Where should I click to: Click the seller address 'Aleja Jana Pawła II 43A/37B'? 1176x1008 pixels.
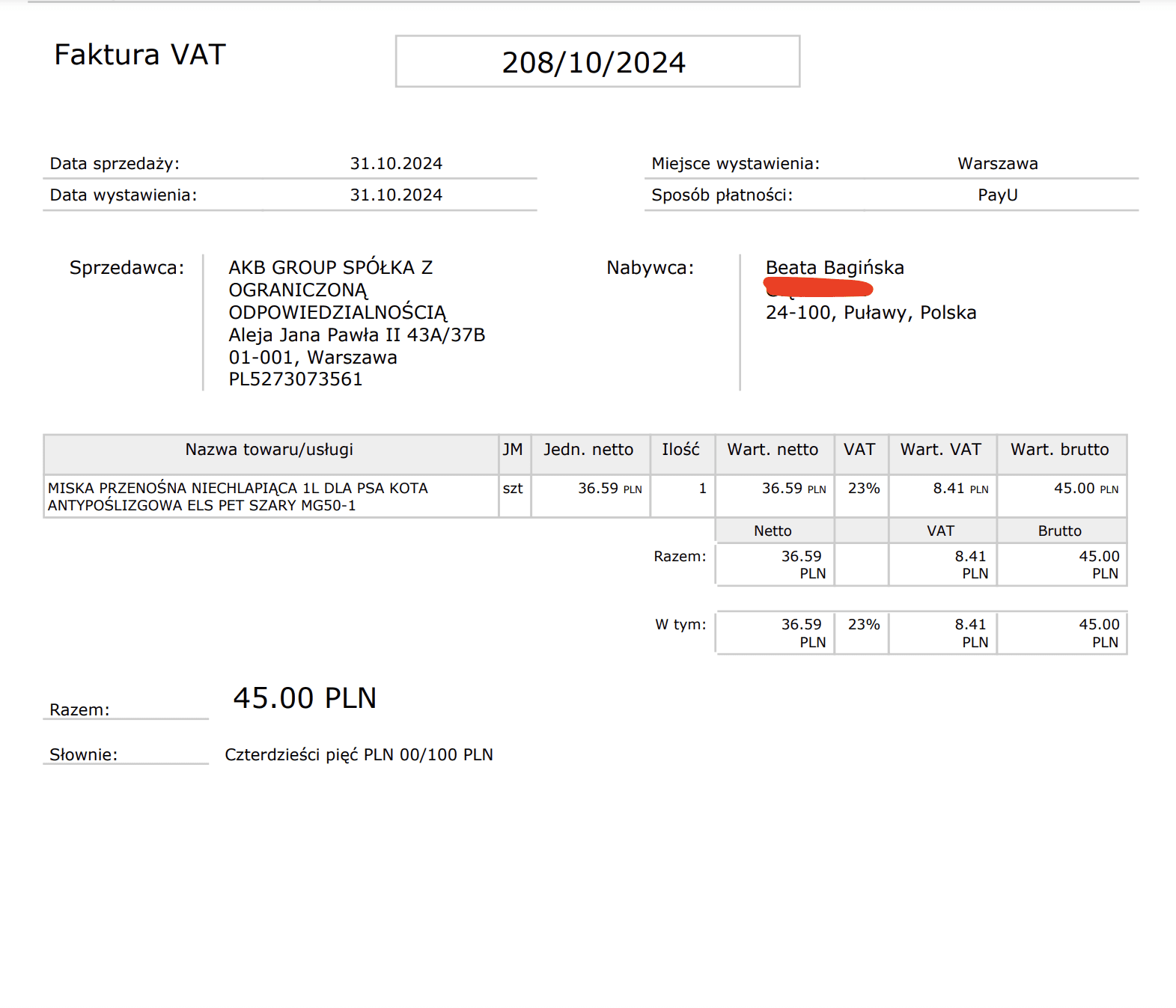click(357, 335)
